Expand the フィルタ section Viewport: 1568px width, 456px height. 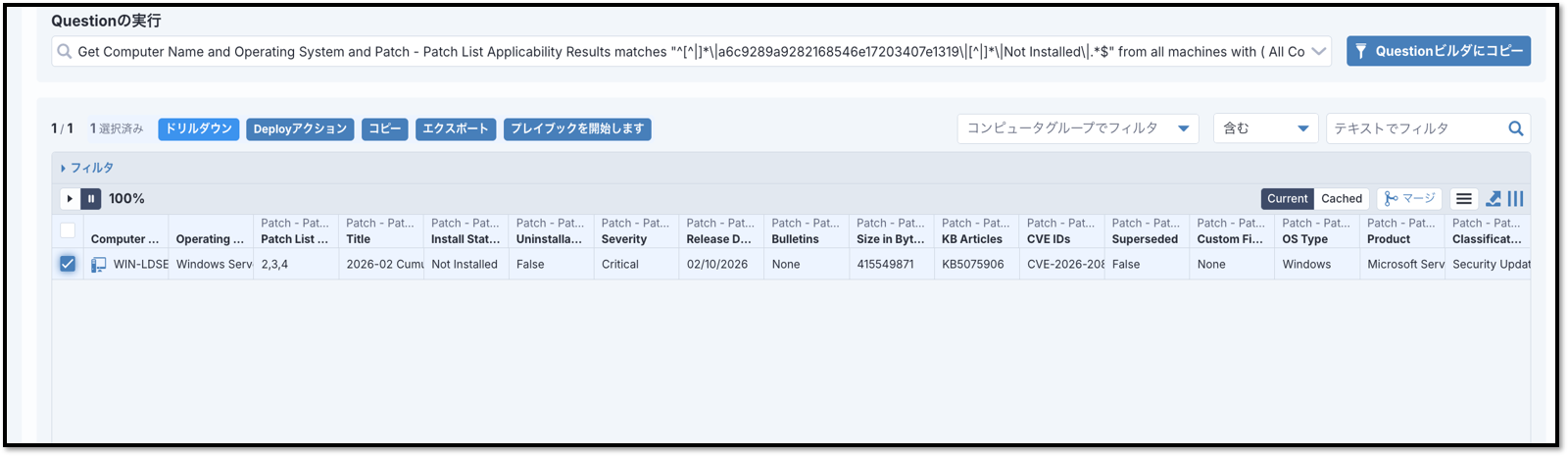[x=87, y=168]
